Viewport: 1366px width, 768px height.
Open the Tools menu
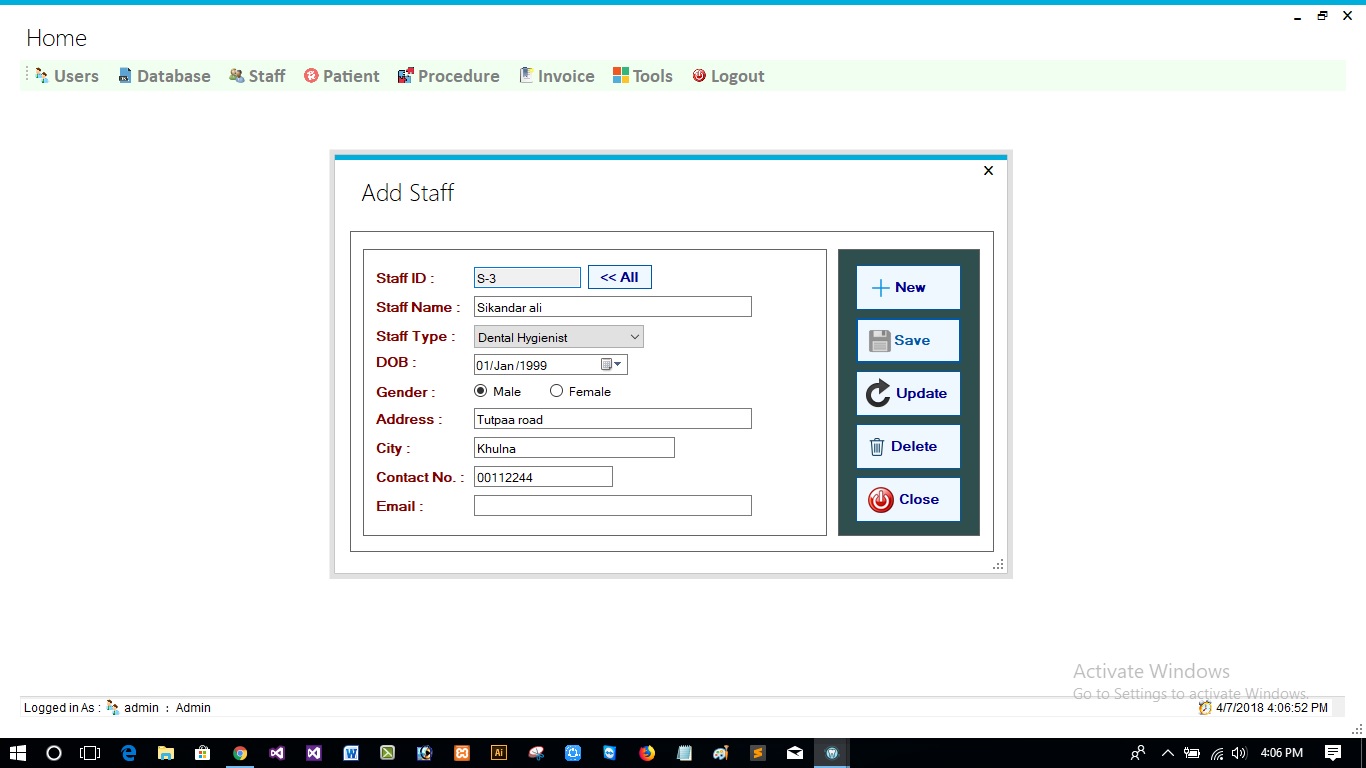[642, 75]
